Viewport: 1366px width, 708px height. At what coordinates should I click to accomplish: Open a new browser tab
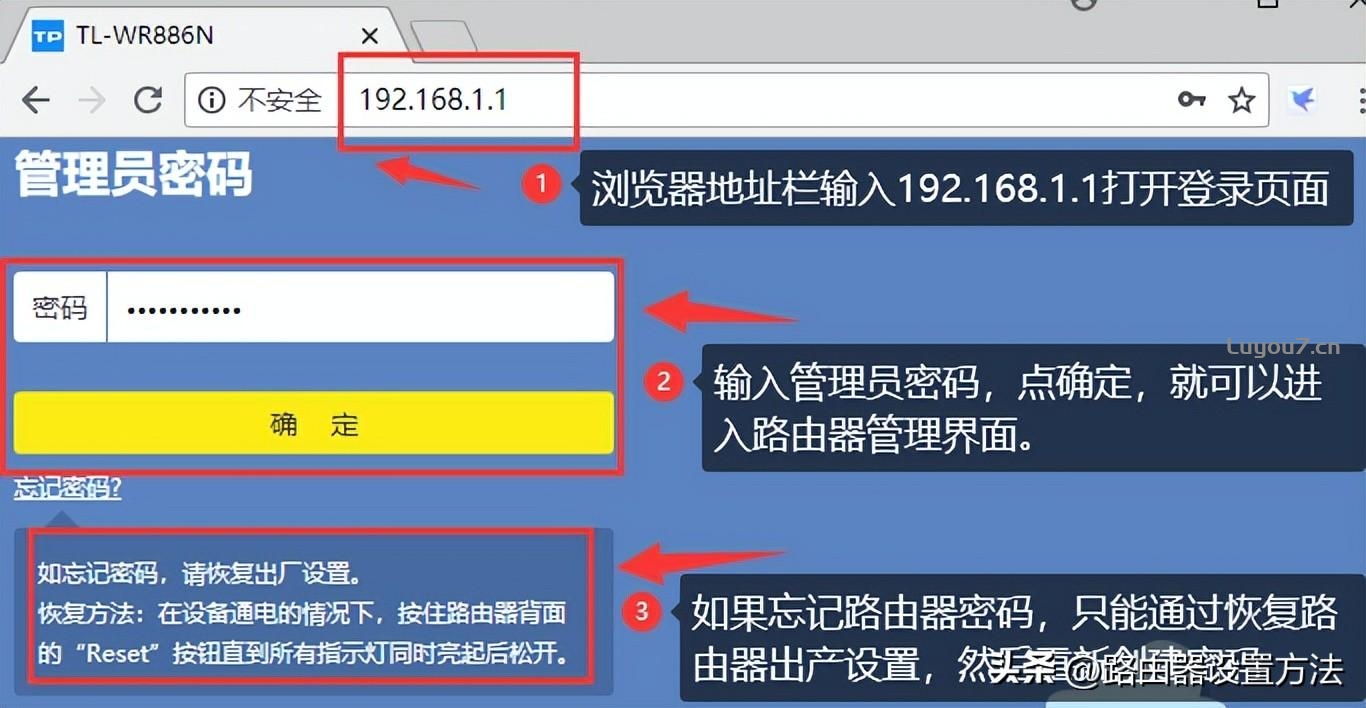[x=442, y=37]
